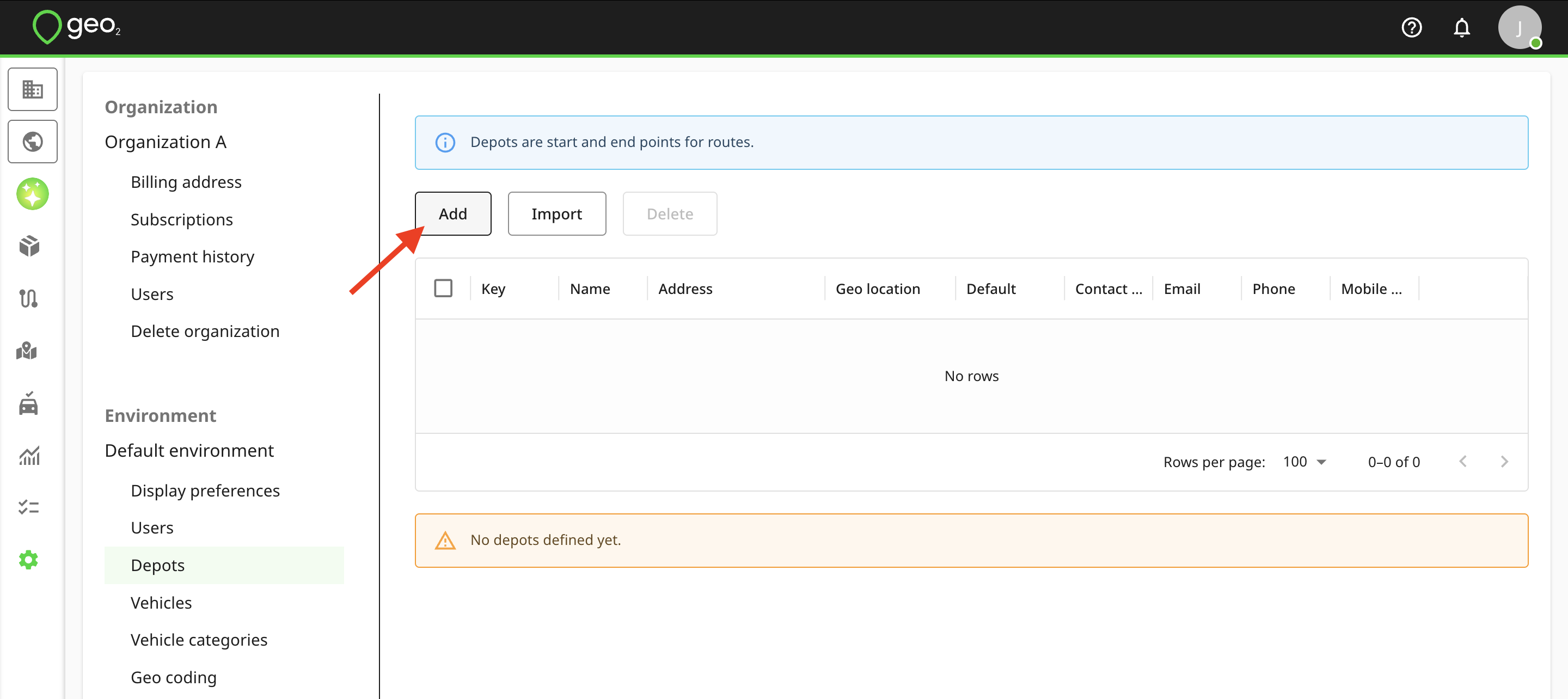Image resolution: width=1568 pixels, height=699 pixels.
Task: Open Delete organization page
Action: point(205,331)
